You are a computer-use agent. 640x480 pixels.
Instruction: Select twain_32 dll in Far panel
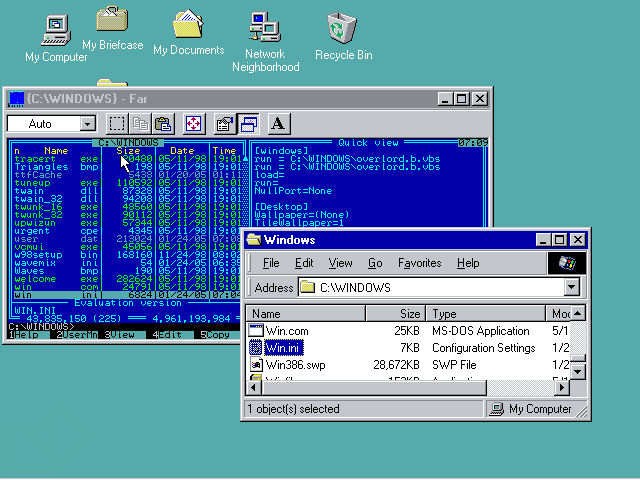pyautogui.click(x=56, y=199)
